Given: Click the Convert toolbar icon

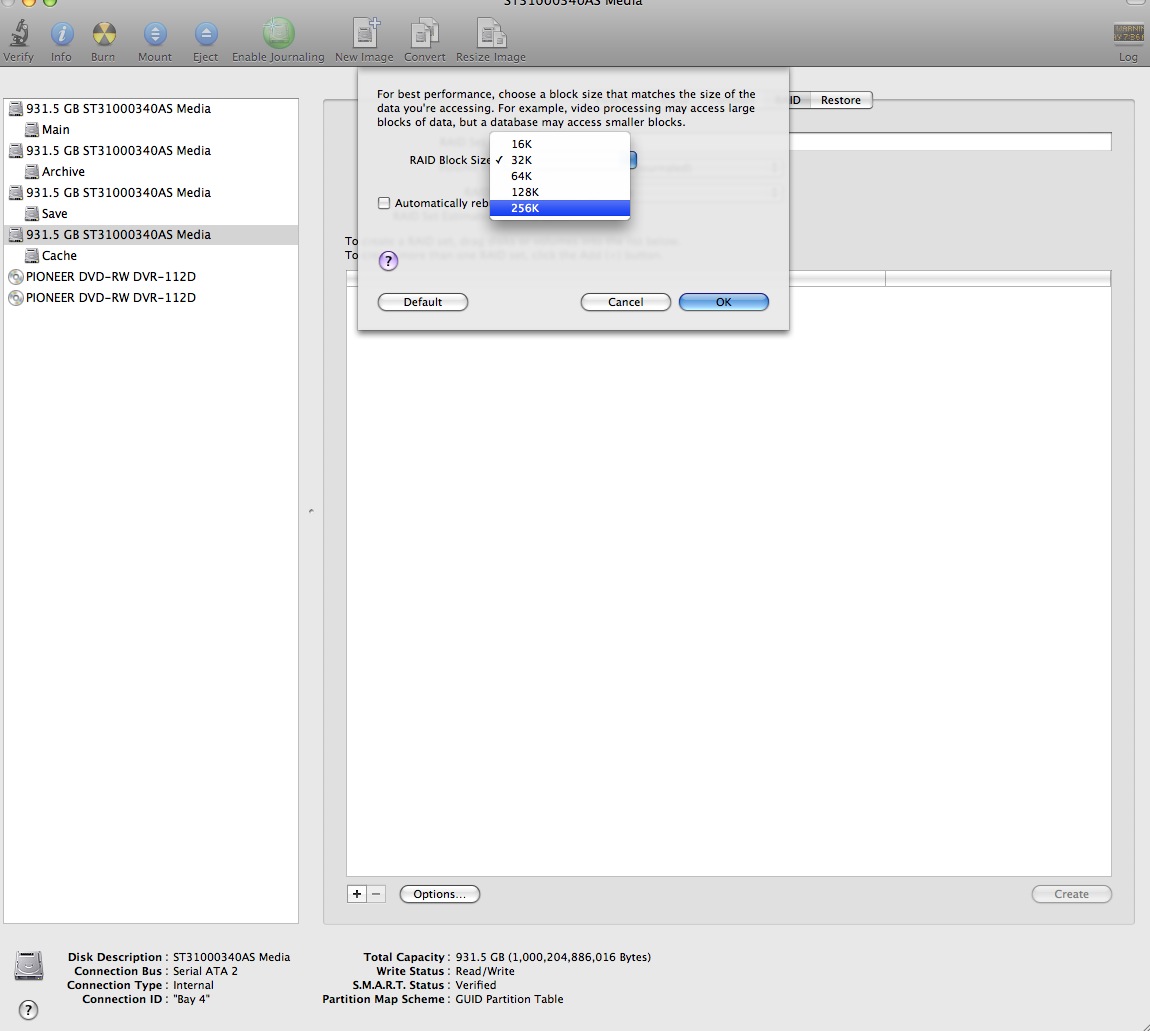Looking at the screenshot, I should click(x=424, y=34).
